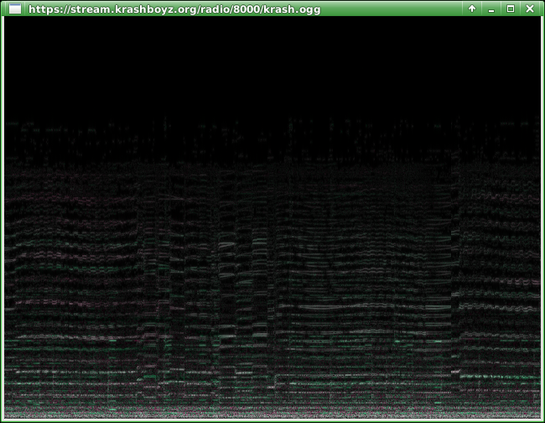Open the window menu icon in title bar

coord(15,9)
